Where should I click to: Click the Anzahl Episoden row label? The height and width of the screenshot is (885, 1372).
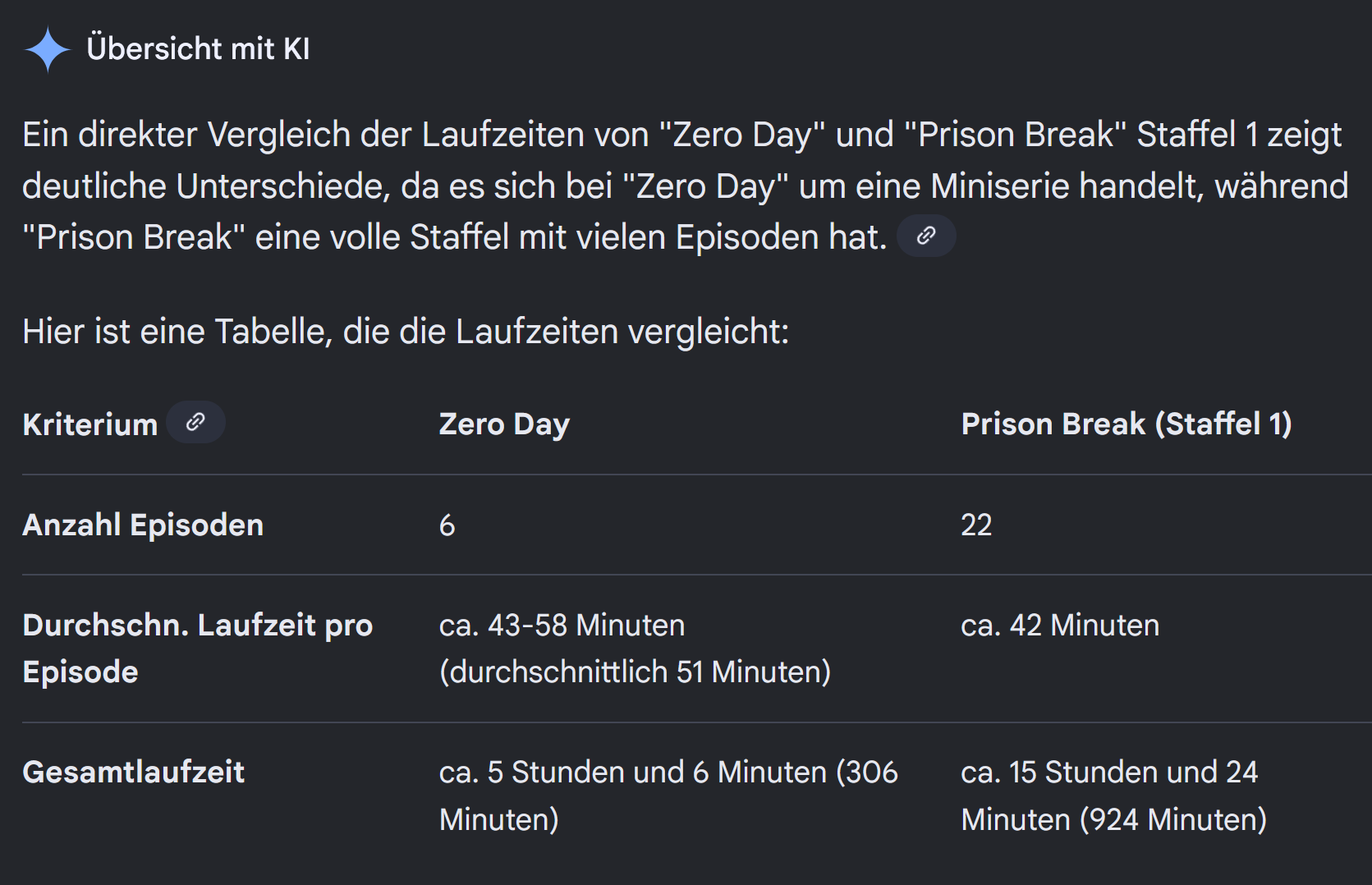[143, 525]
